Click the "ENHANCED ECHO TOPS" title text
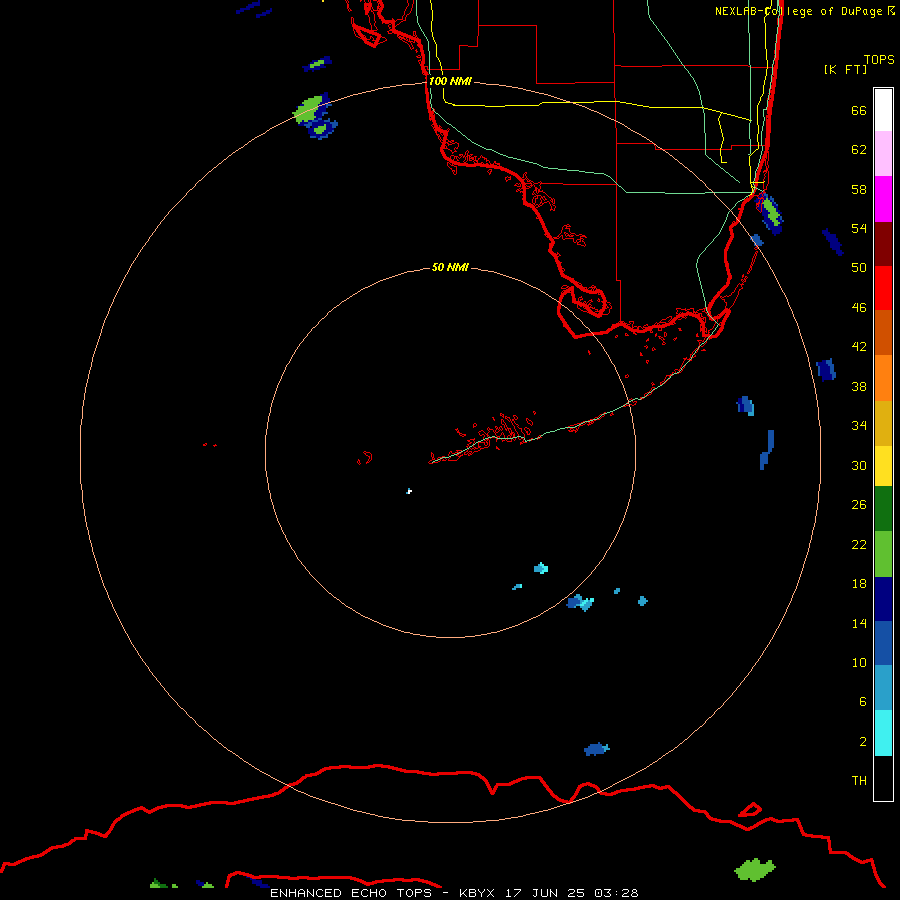The width and height of the screenshot is (900, 900). (350, 893)
